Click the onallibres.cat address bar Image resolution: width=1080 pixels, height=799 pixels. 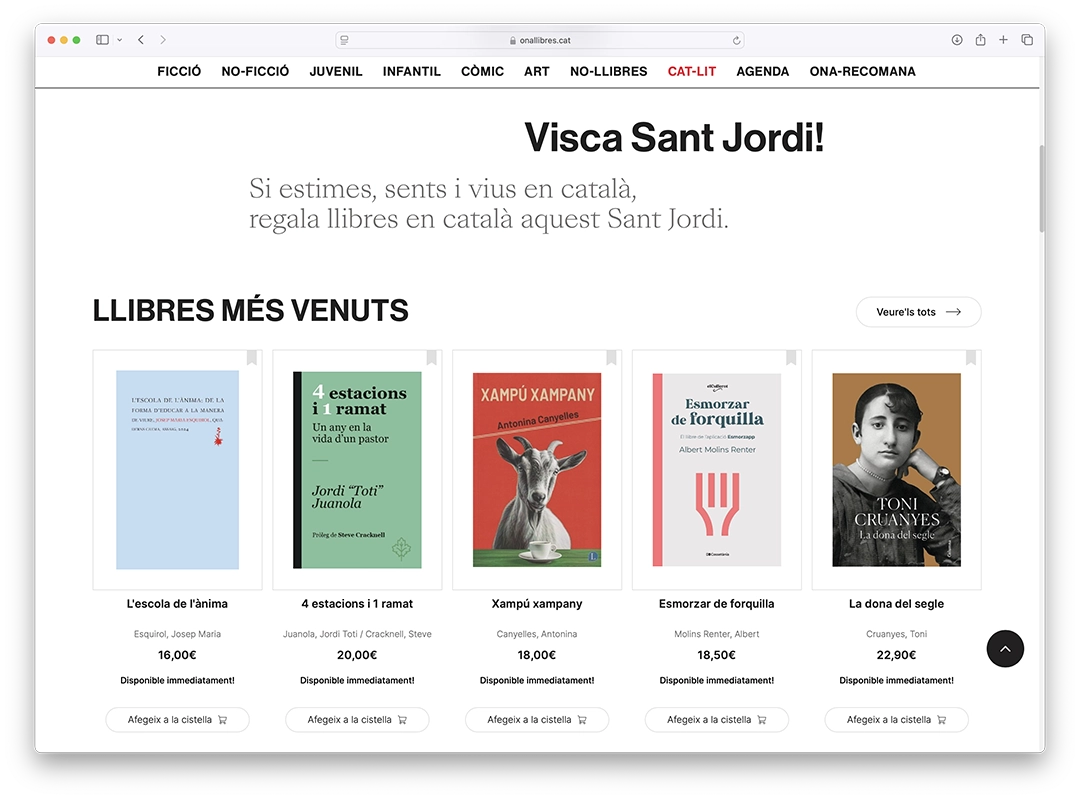pyautogui.click(x=540, y=41)
